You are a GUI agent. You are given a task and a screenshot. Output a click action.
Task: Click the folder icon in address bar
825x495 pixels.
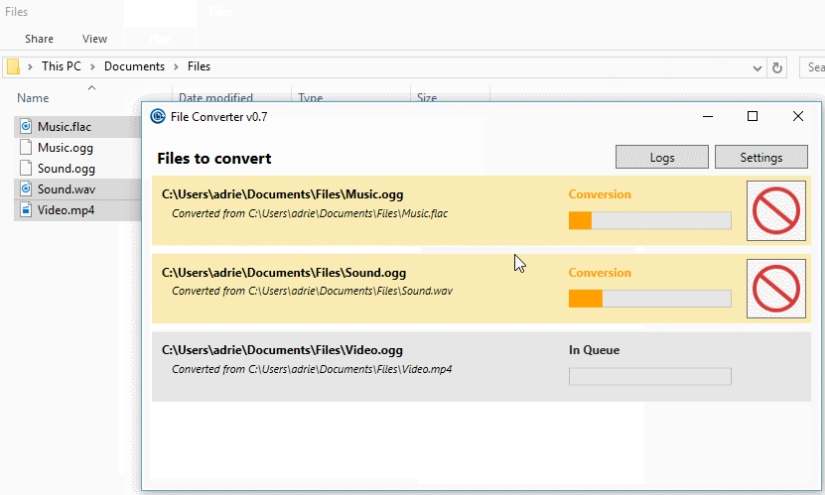point(13,67)
